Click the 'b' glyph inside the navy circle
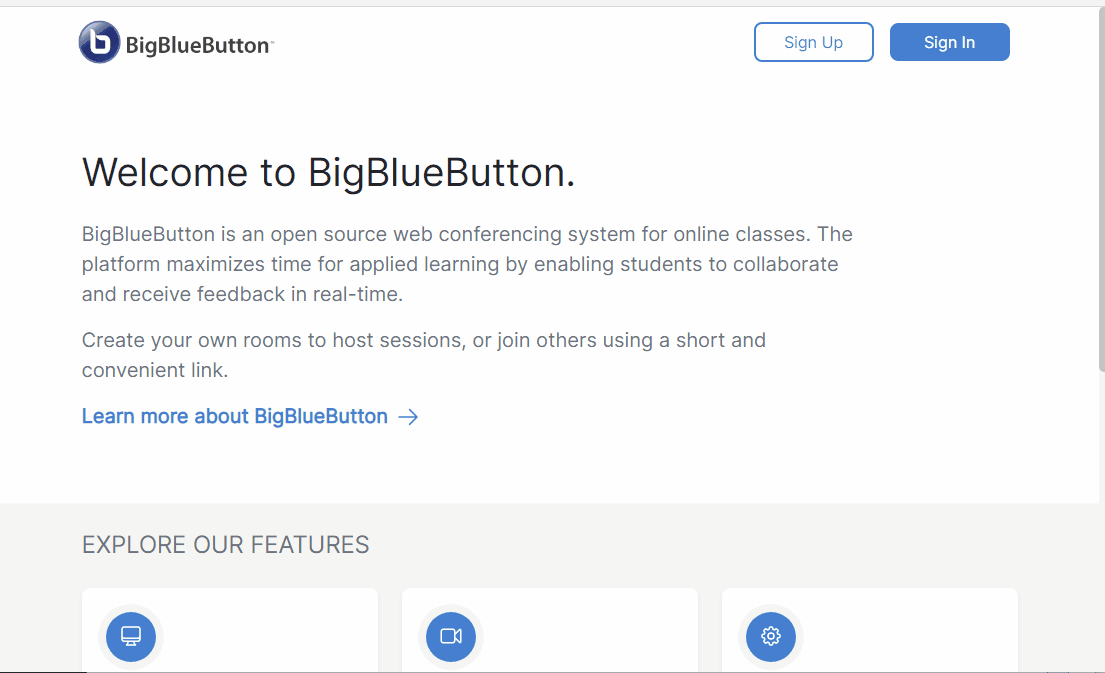The width and height of the screenshot is (1105, 673). click(99, 42)
